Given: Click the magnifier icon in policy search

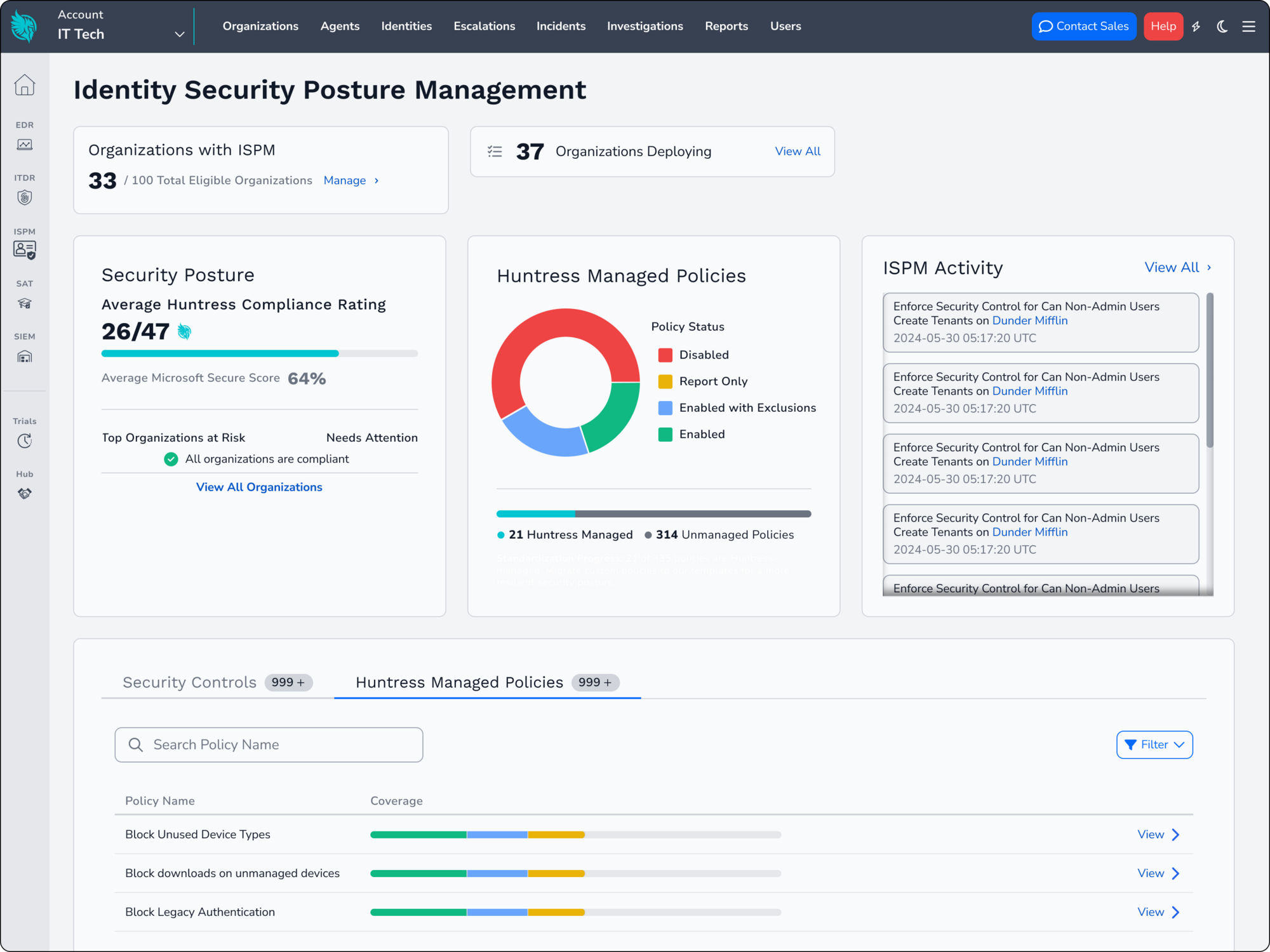Looking at the screenshot, I should click(x=136, y=744).
